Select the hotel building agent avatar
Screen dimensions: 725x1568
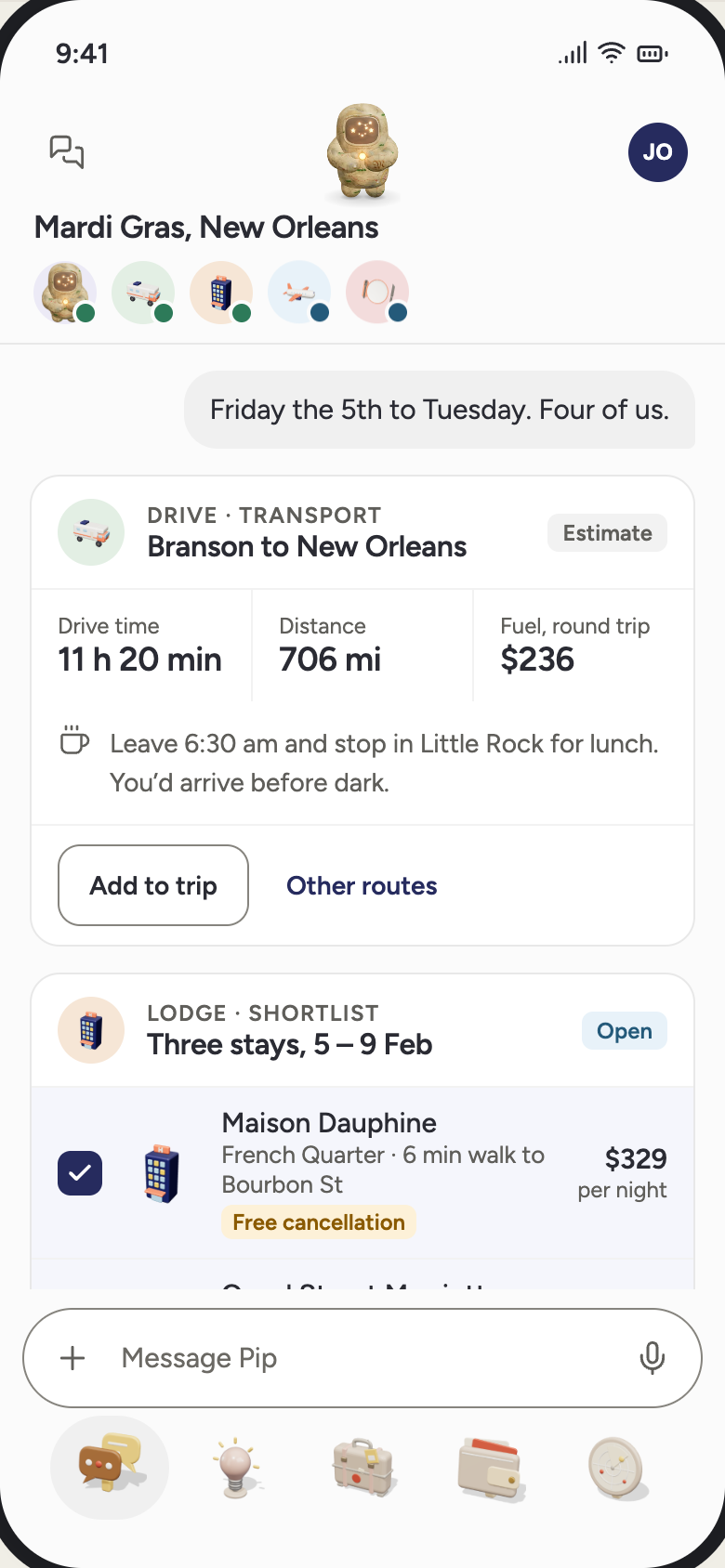pyautogui.click(x=221, y=293)
